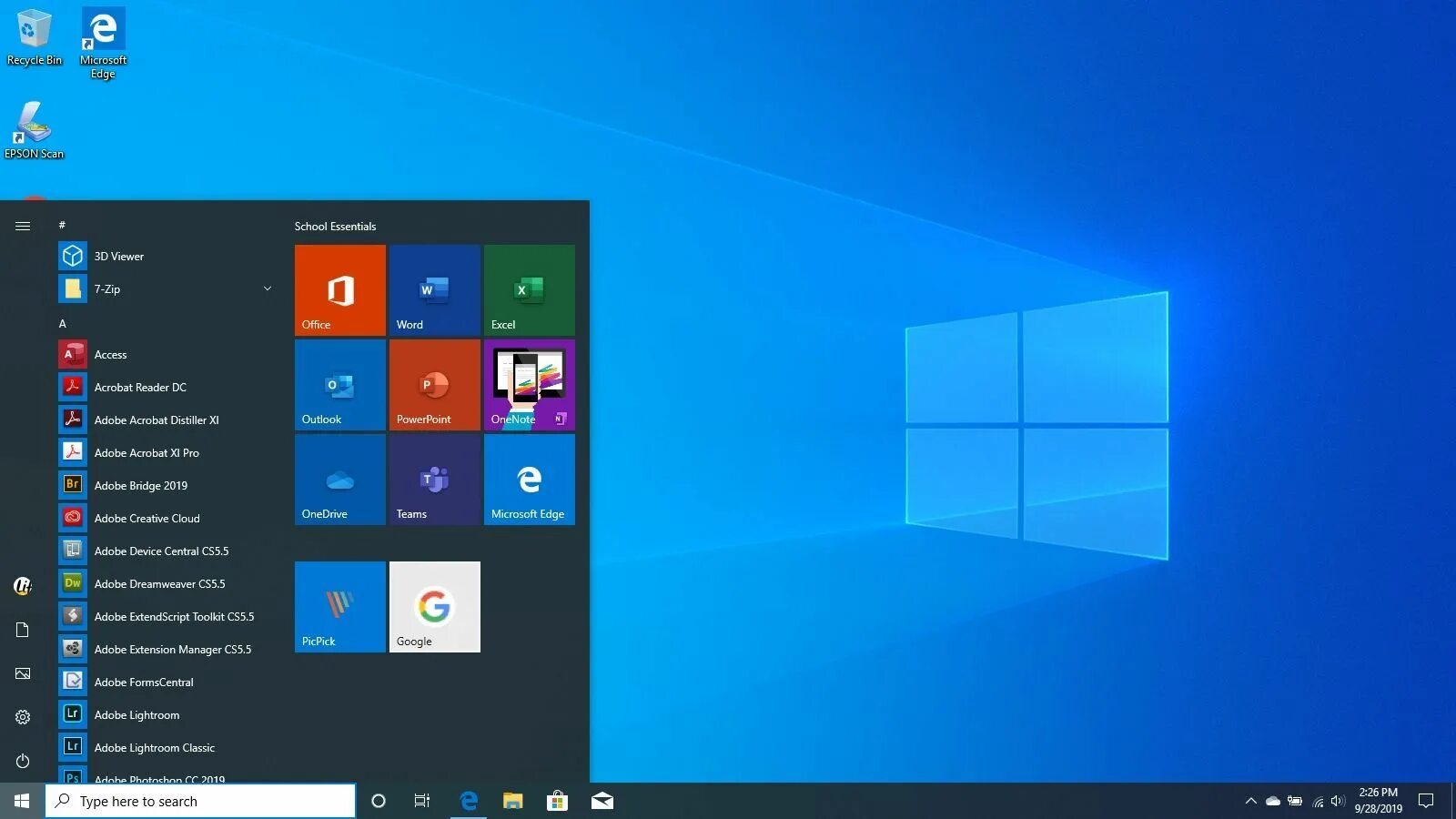Screen dimensions: 1456x819
Task: Launch Edge from the taskbar
Action: point(469,801)
